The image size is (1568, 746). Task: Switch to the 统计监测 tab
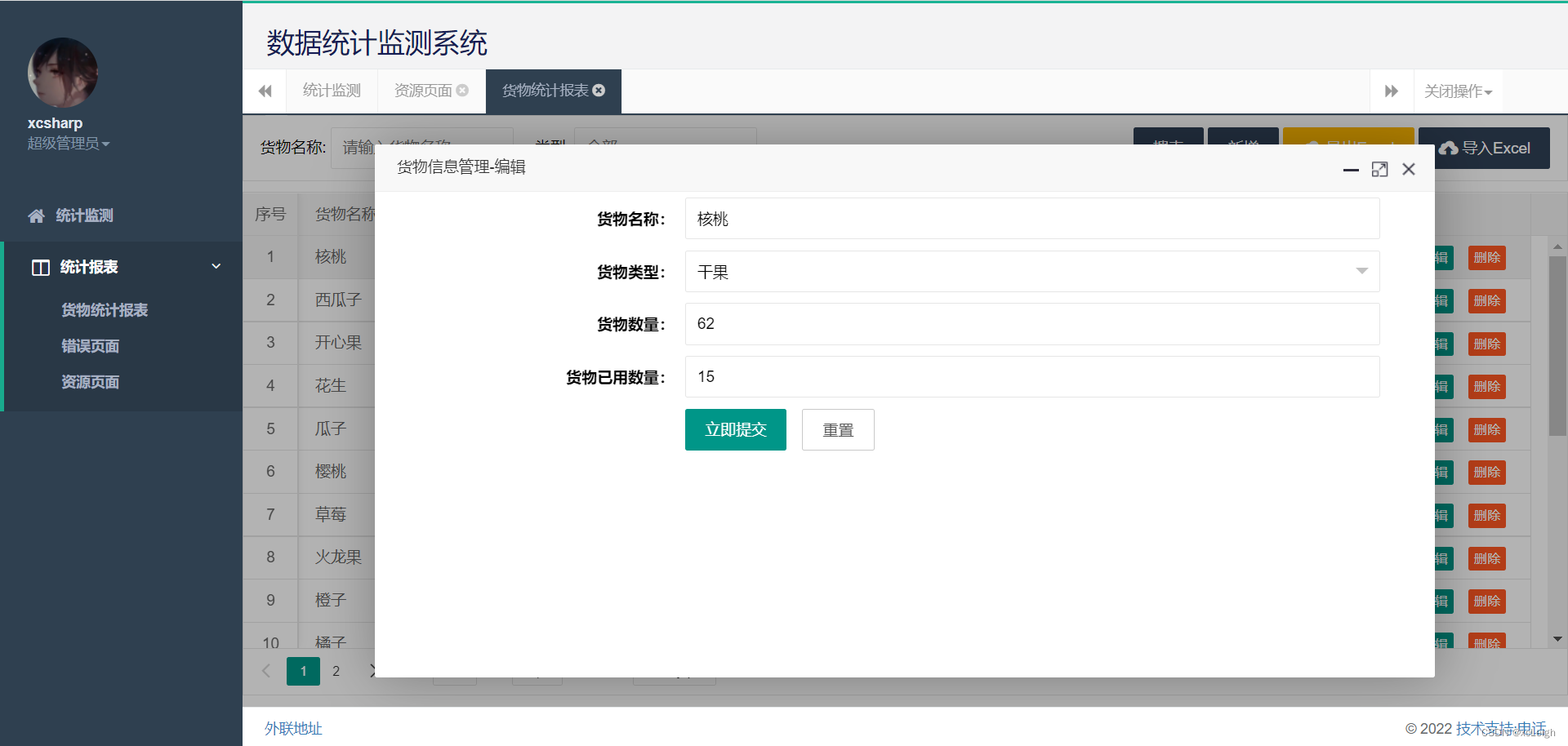[x=332, y=91]
